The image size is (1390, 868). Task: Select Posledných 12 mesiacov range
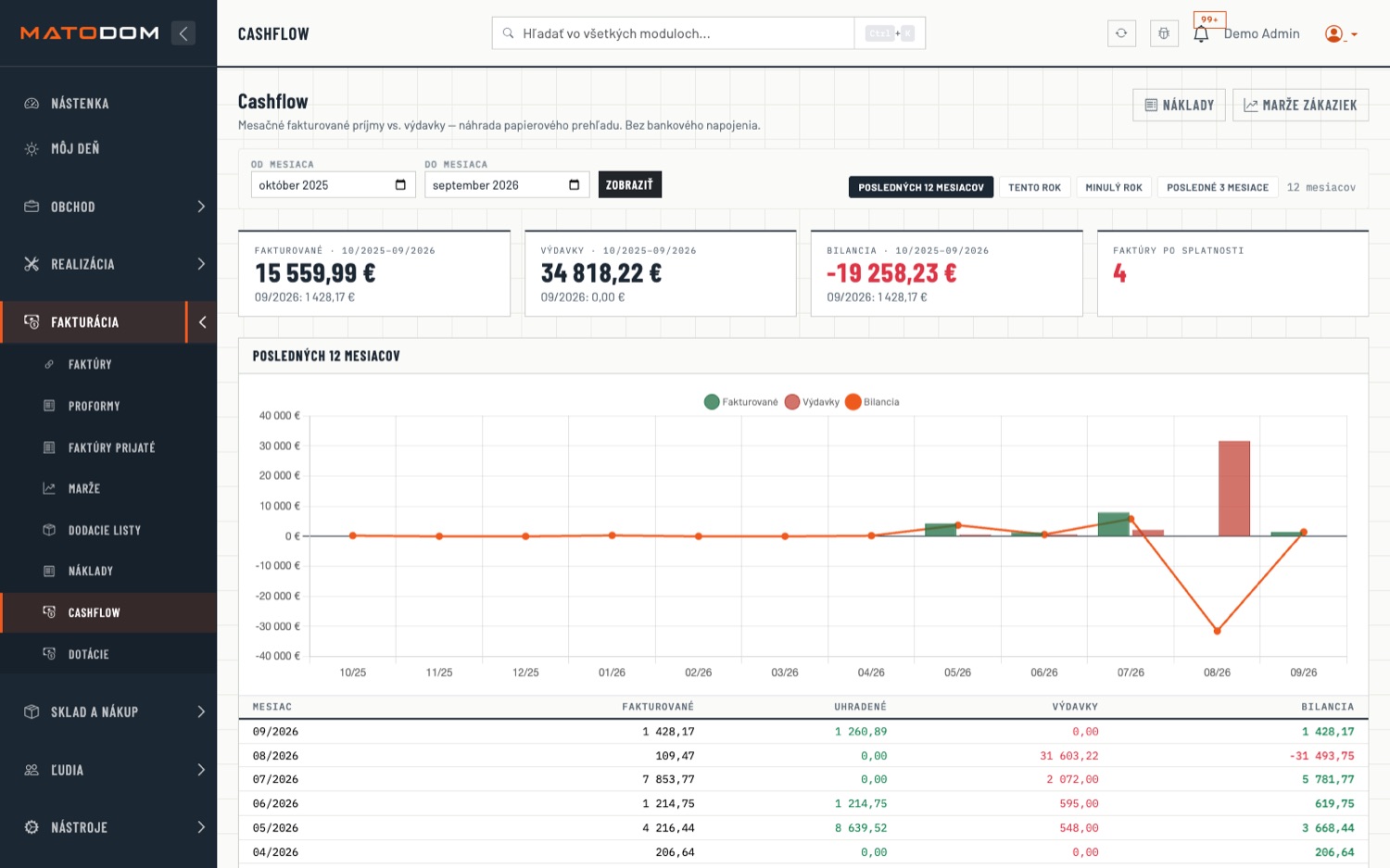(x=921, y=187)
